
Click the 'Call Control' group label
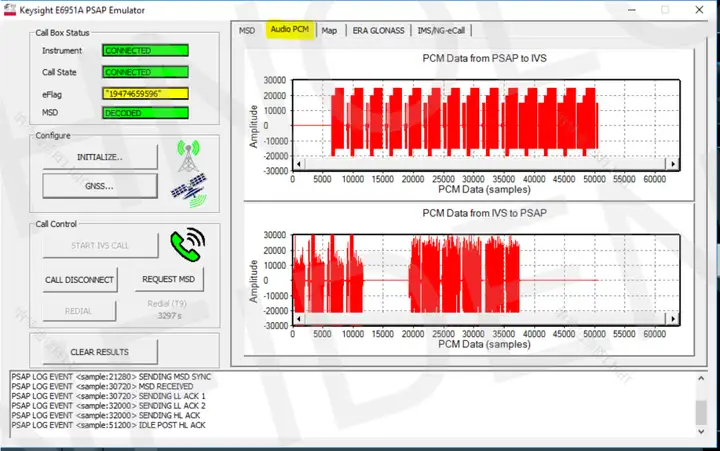click(56, 224)
